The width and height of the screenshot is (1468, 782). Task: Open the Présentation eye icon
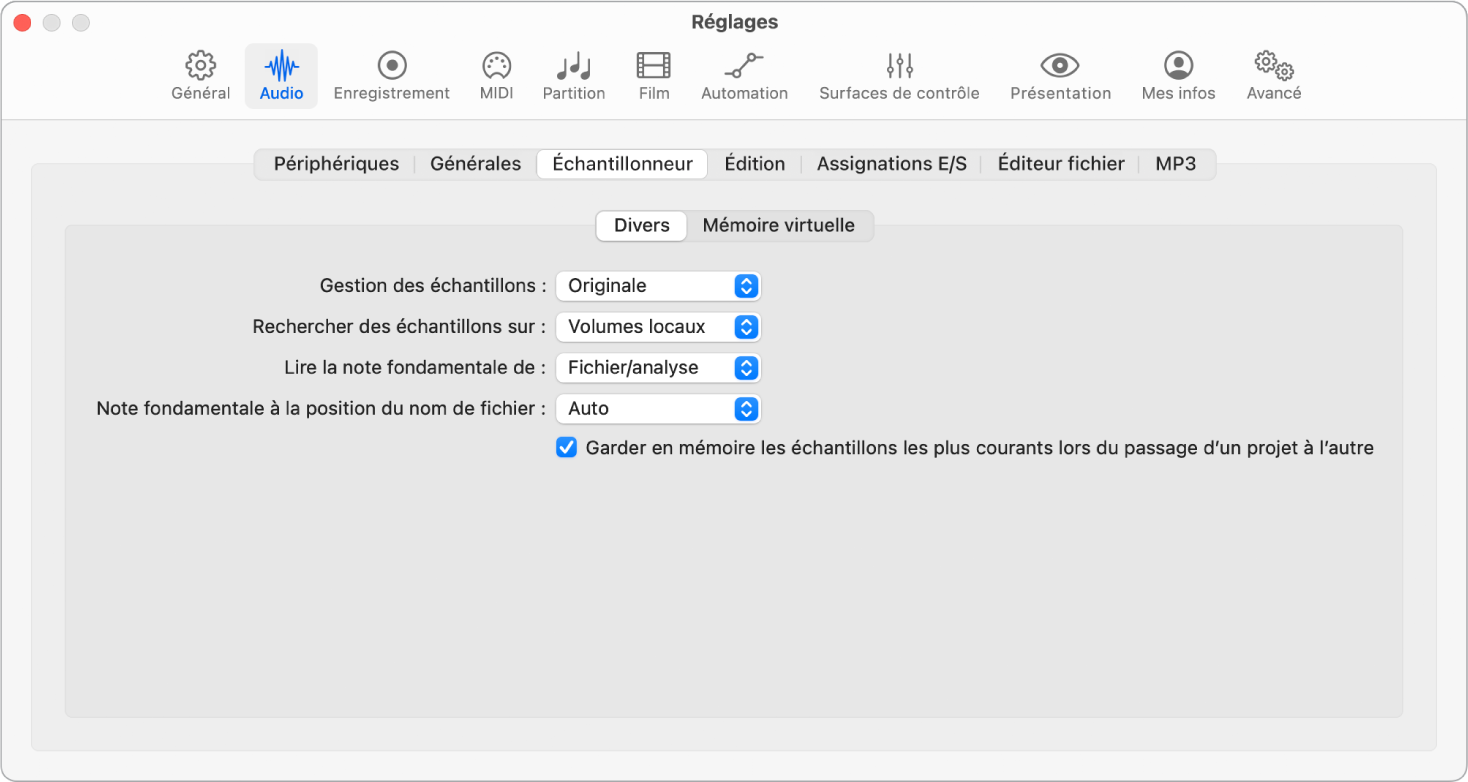point(1060,67)
